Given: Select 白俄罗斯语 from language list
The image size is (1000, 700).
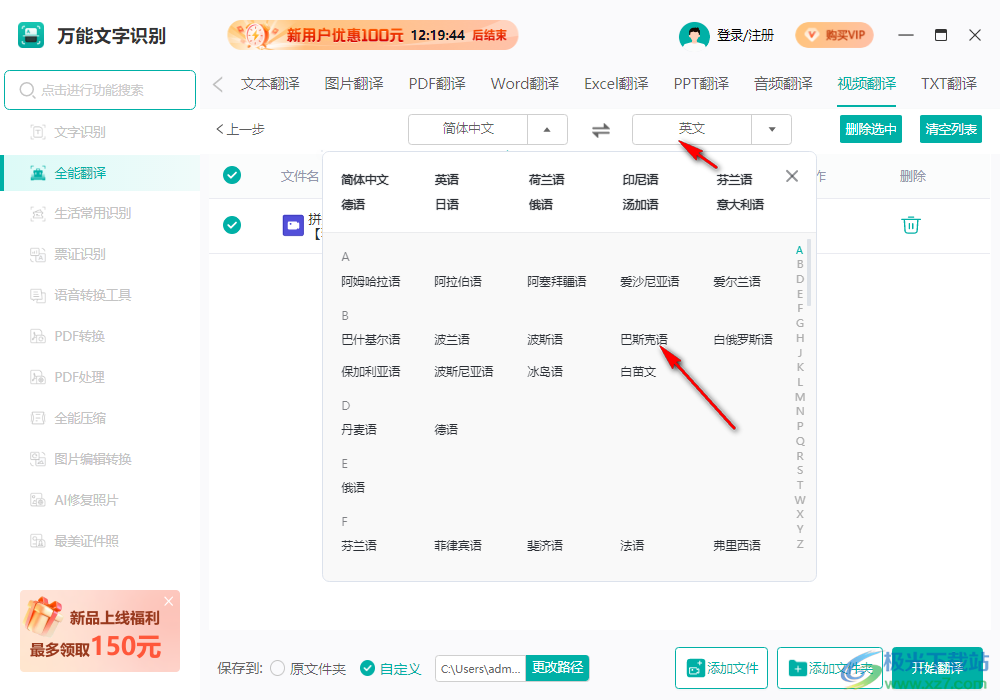Looking at the screenshot, I should click(x=742, y=340).
